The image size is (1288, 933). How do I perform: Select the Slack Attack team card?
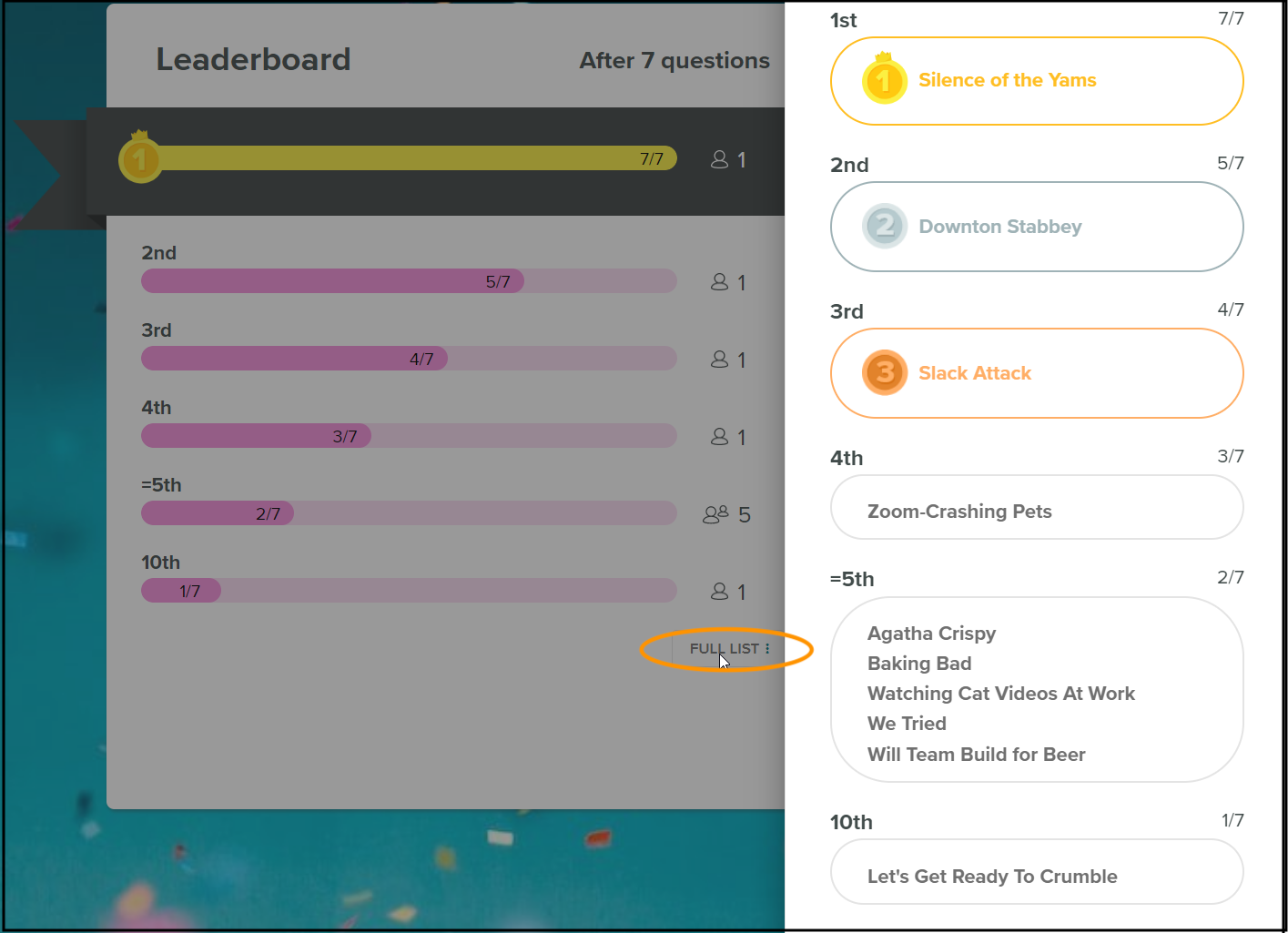pos(1037,373)
